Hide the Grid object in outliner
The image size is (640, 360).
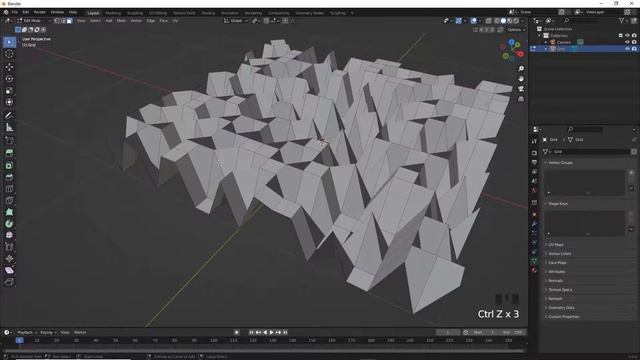[627, 49]
